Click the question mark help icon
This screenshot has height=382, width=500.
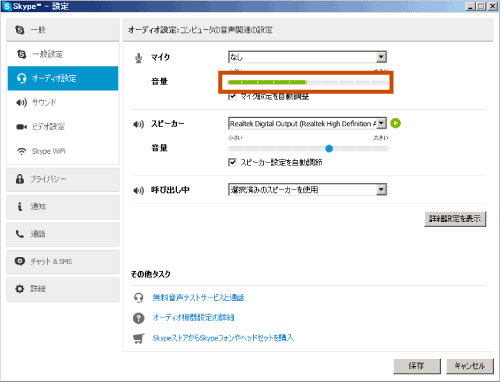pos(139,318)
